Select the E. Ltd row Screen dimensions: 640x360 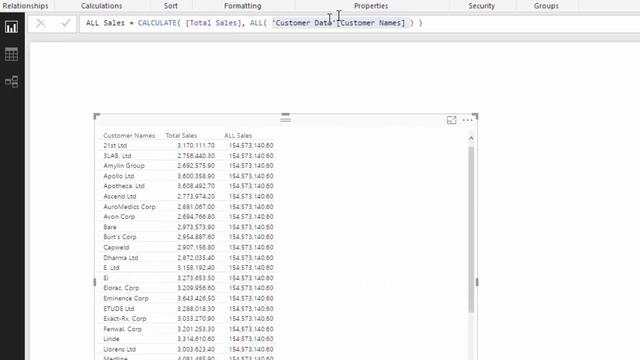coord(188,268)
